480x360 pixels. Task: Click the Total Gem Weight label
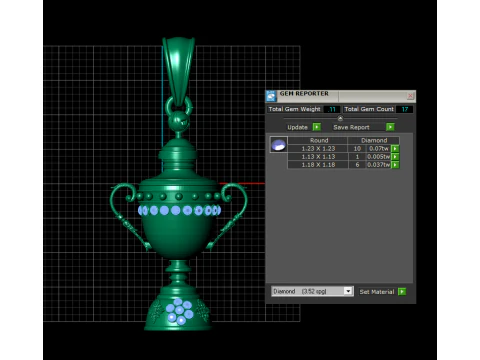(294, 109)
